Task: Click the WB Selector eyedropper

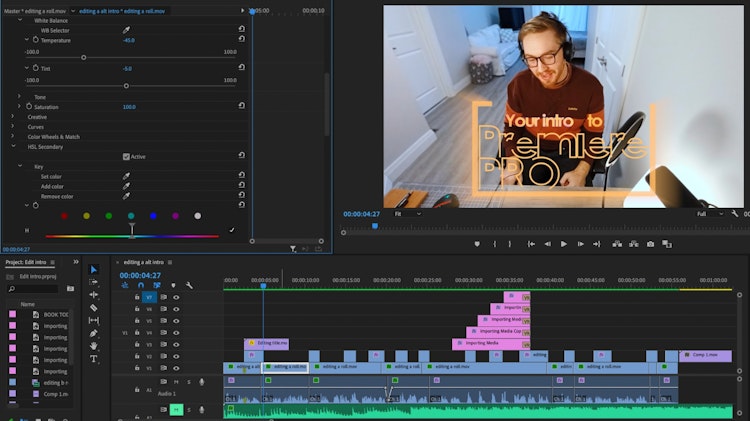Action: 126,30
